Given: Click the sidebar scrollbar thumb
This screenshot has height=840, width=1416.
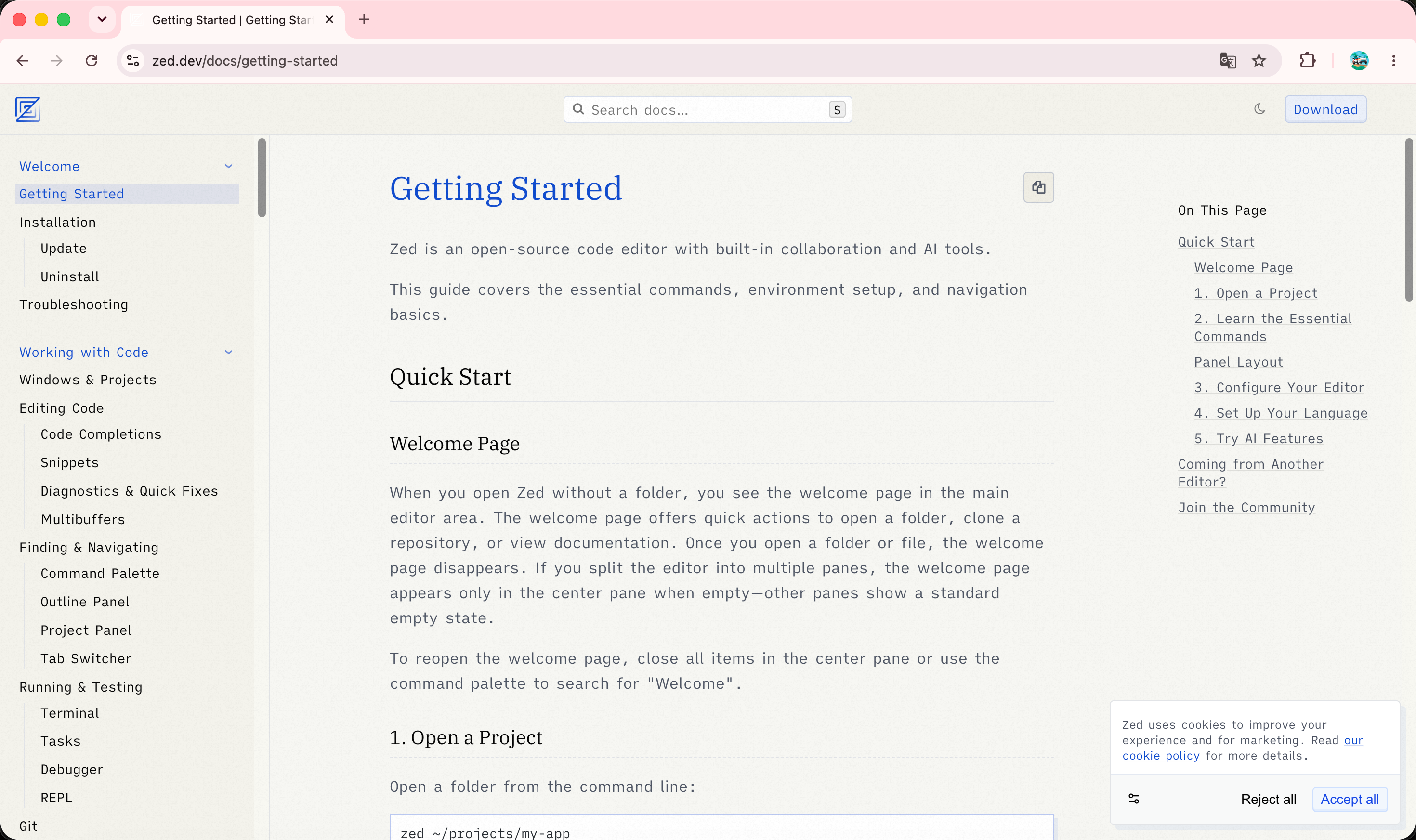Looking at the screenshot, I should [x=262, y=178].
